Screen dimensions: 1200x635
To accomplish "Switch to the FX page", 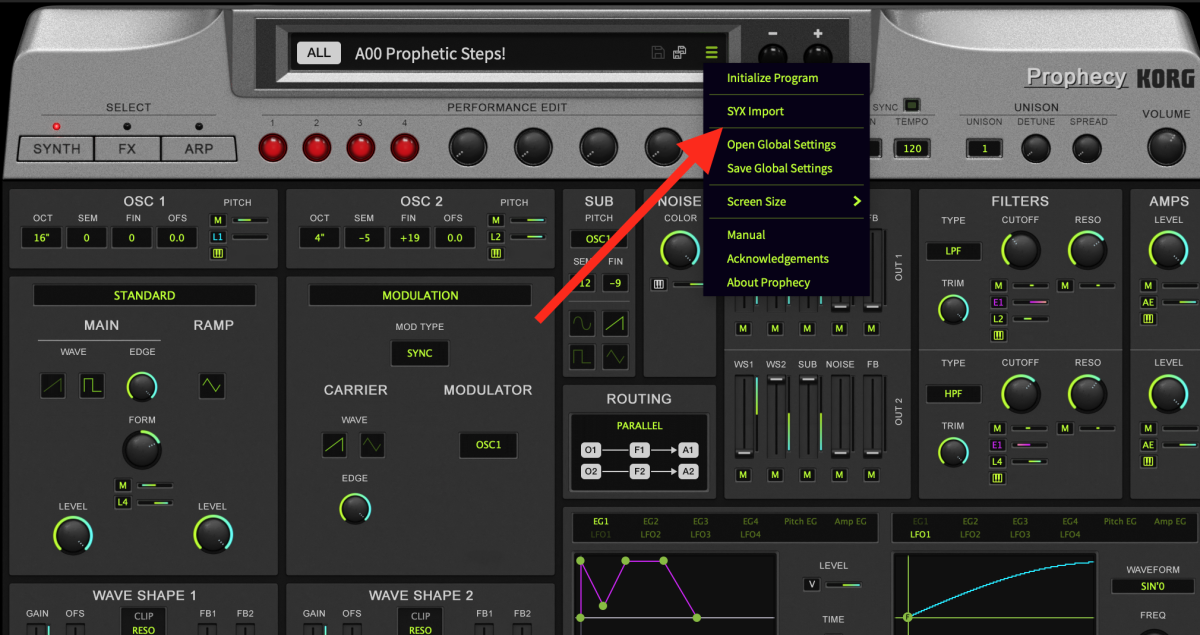I will [x=127, y=149].
